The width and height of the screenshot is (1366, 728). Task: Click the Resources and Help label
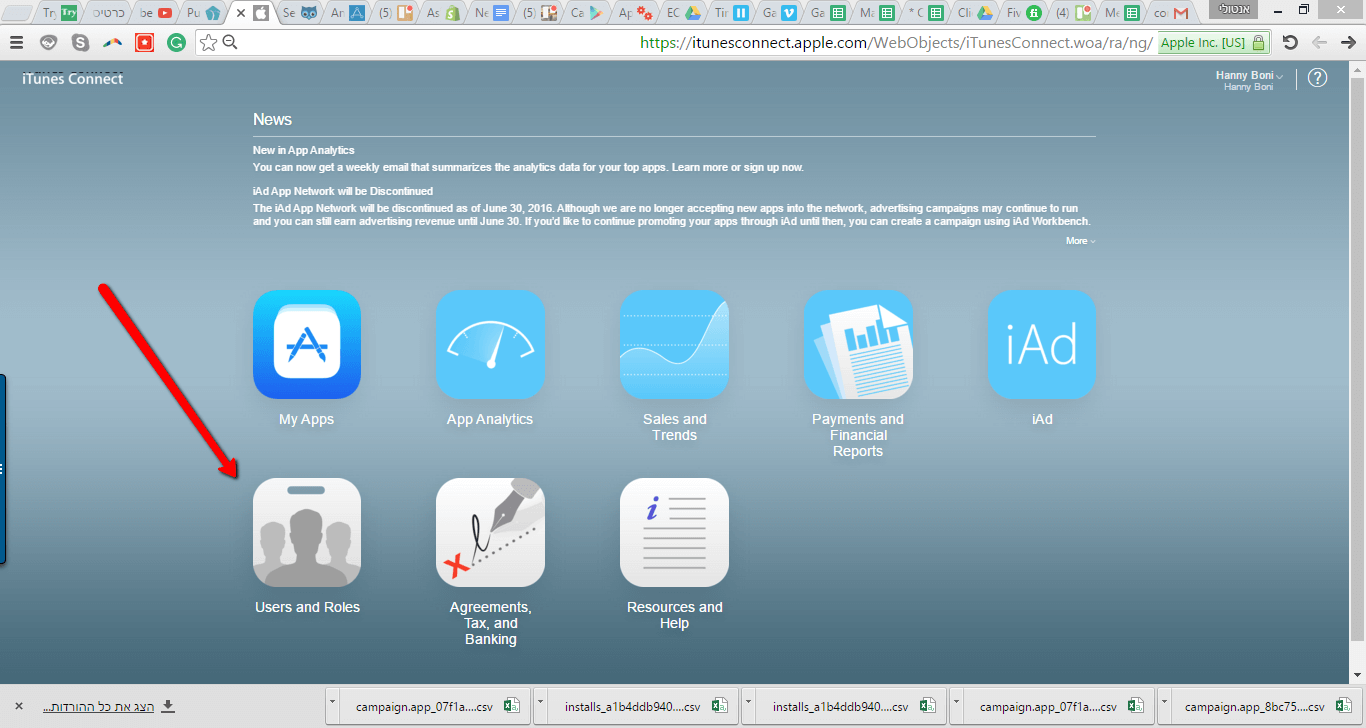pyautogui.click(x=675, y=615)
